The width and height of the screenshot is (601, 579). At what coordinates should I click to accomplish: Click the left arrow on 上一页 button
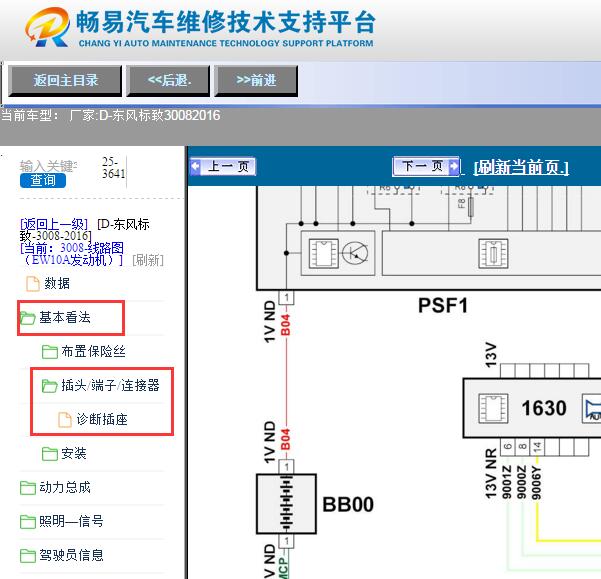pyautogui.click(x=195, y=167)
